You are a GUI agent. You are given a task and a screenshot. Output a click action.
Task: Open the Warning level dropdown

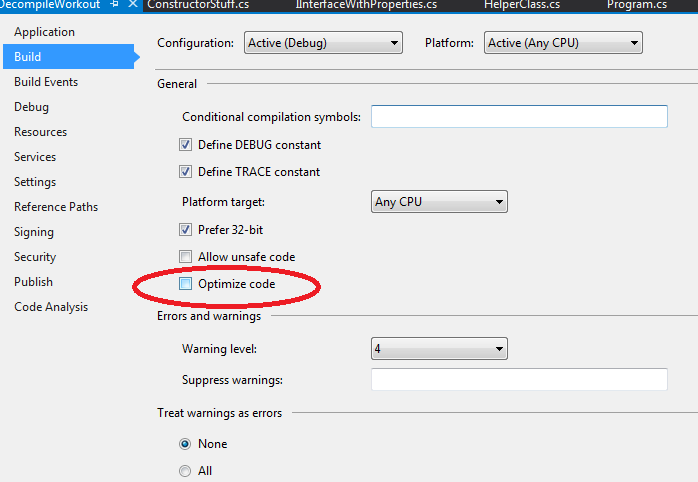(439, 349)
